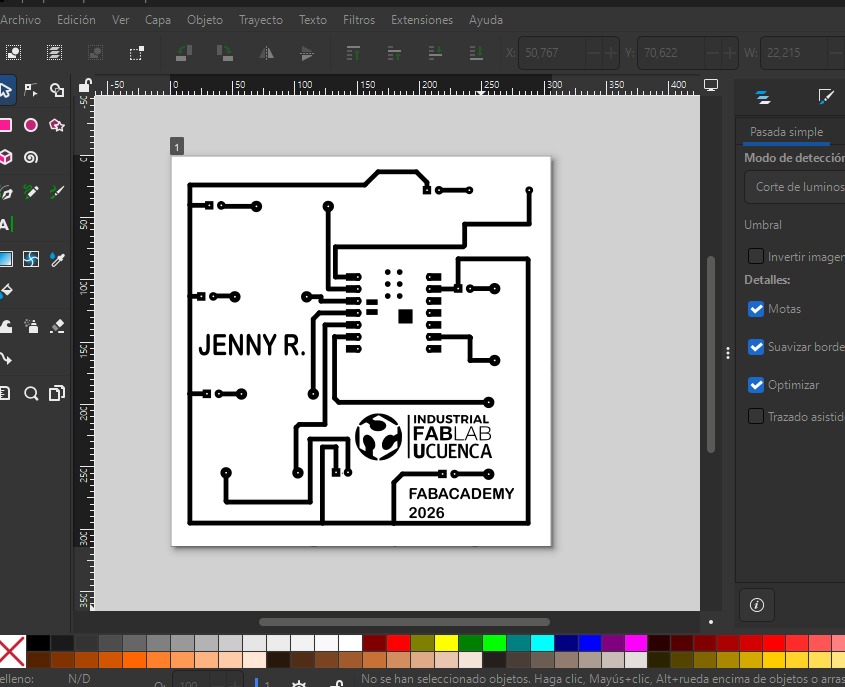
Task: Open the Objeto menu
Action: click(205, 20)
